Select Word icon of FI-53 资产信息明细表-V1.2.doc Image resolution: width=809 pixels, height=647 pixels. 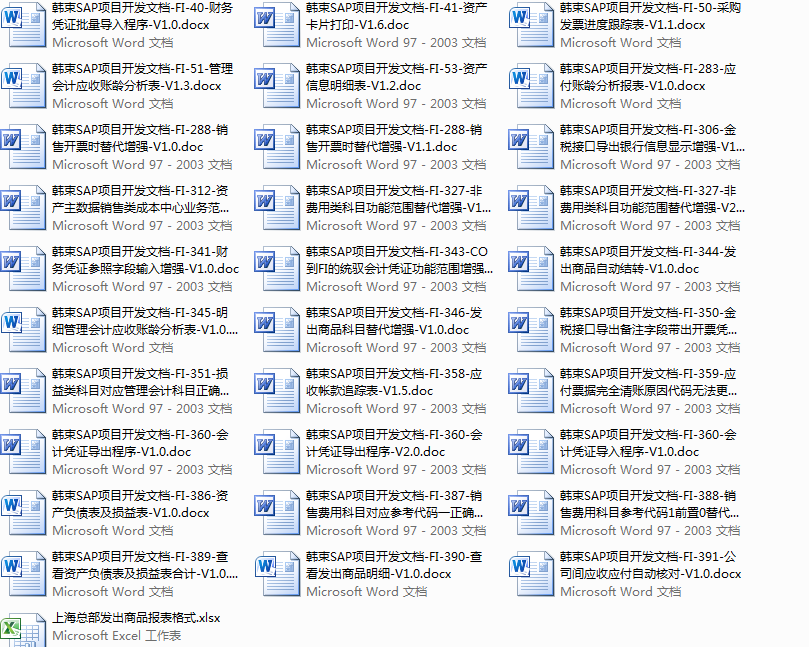[x=277, y=85]
